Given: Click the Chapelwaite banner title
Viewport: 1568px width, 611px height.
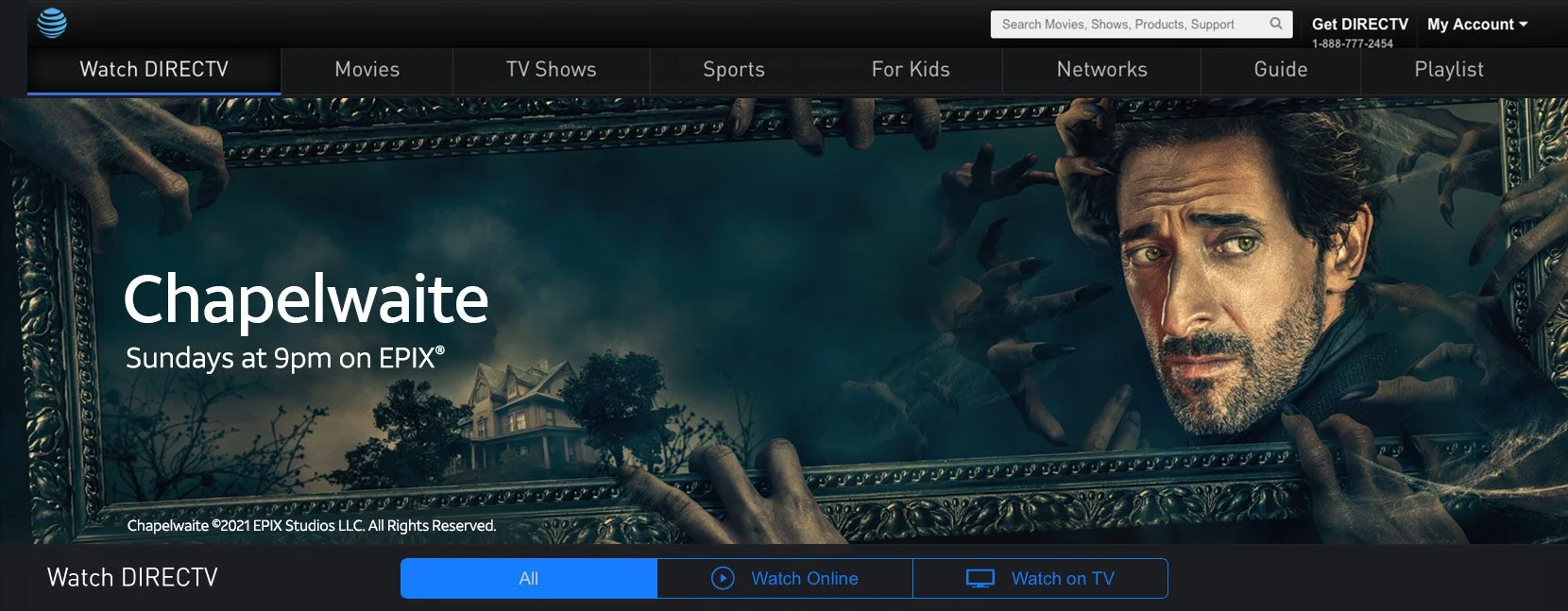Looking at the screenshot, I should (306, 300).
